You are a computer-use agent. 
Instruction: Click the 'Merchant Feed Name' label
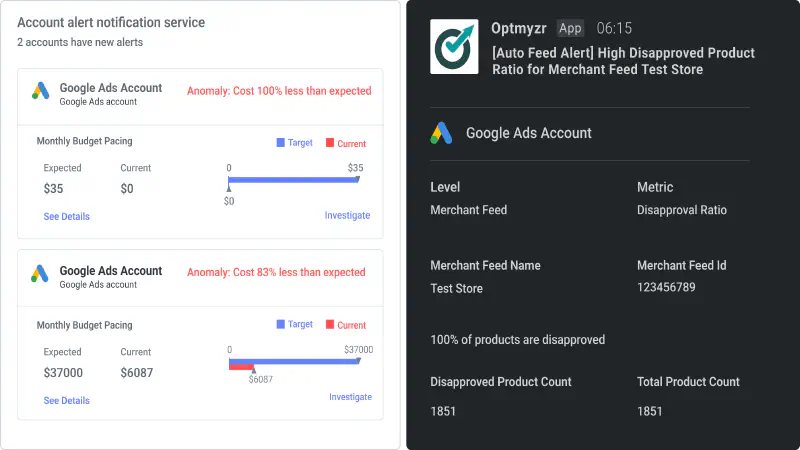(485, 265)
